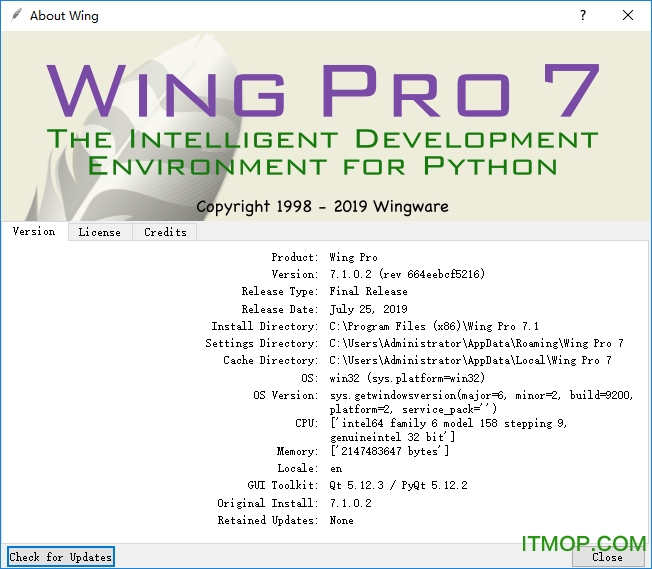Viewport: 652px width, 569px height.
Task: Click the Settings Directory: label
Action: tap(262, 343)
